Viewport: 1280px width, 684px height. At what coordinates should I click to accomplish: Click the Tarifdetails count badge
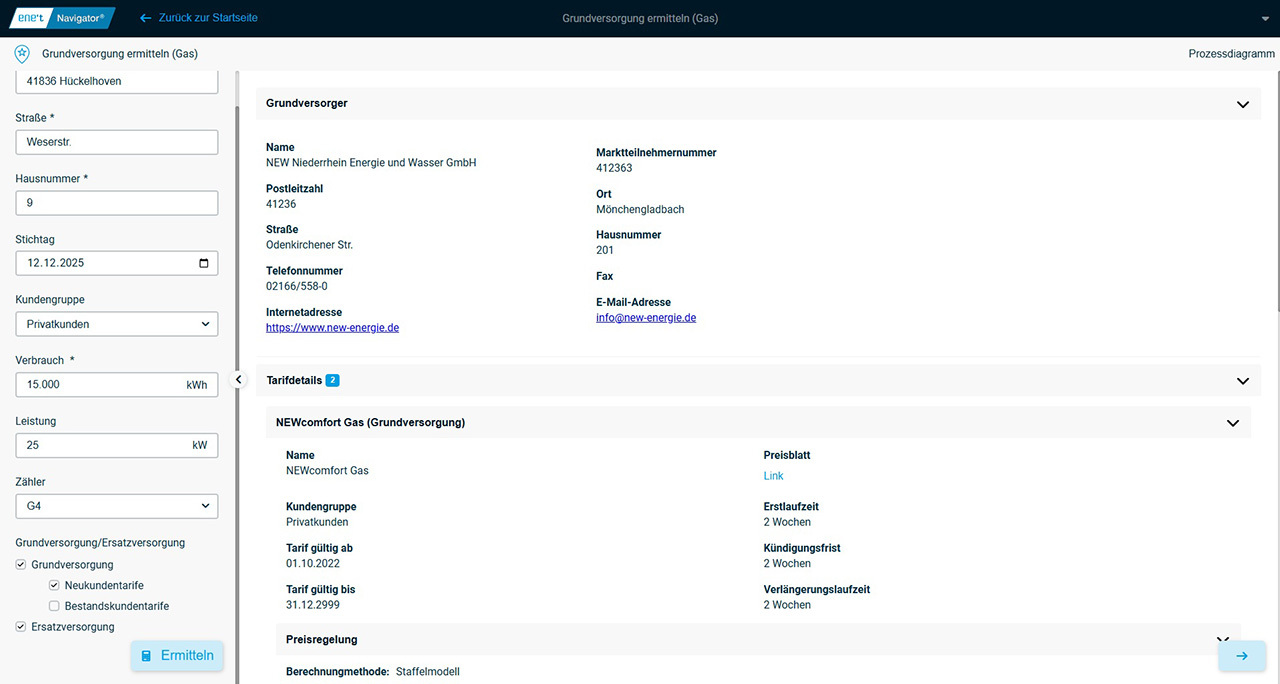pyautogui.click(x=332, y=381)
